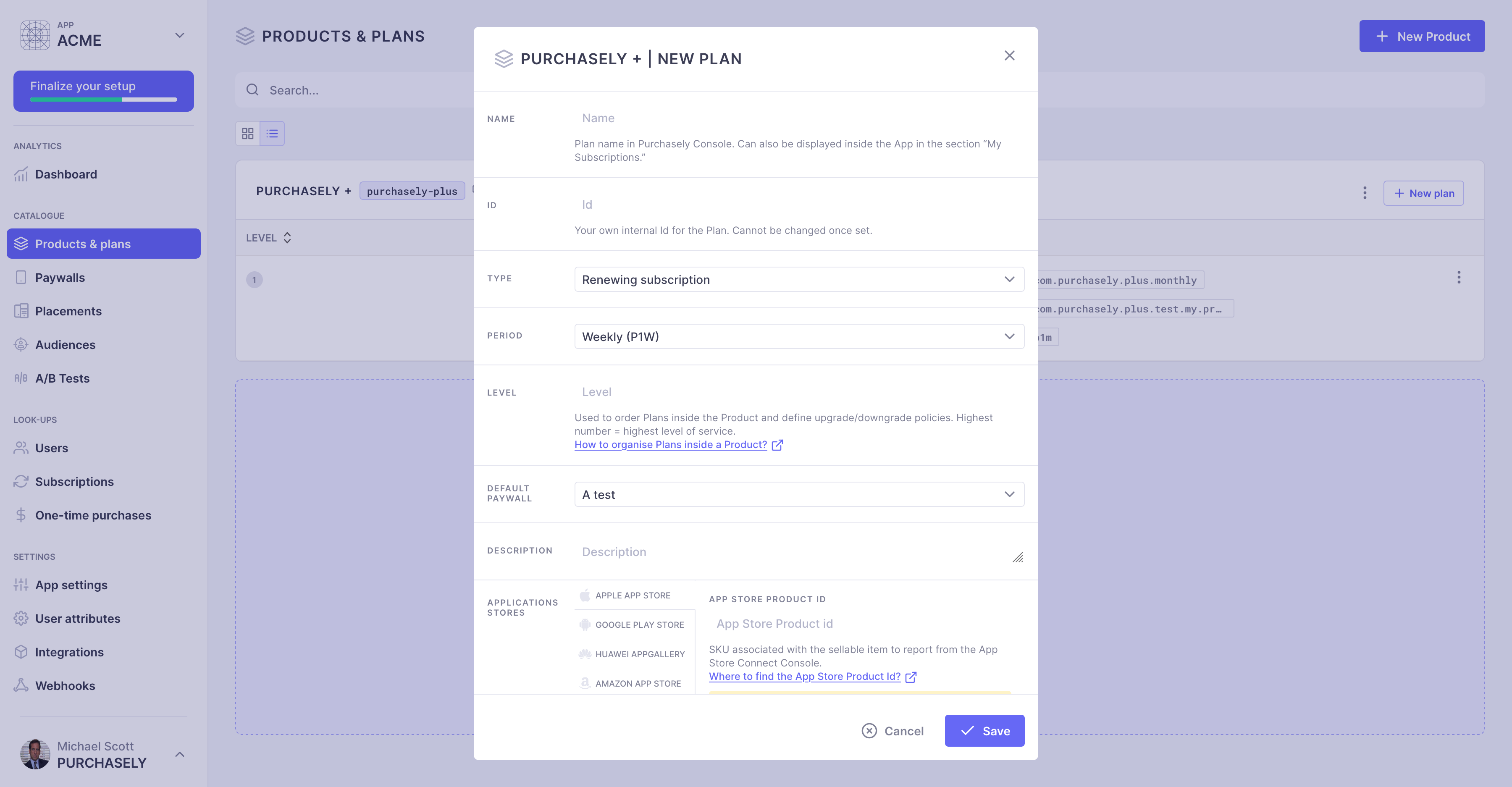Image resolution: width=1512 pixels, height=787 pixels.
Task: Select the Google Play Store tab
Action: pyautogui.click(x=638, y=625)
